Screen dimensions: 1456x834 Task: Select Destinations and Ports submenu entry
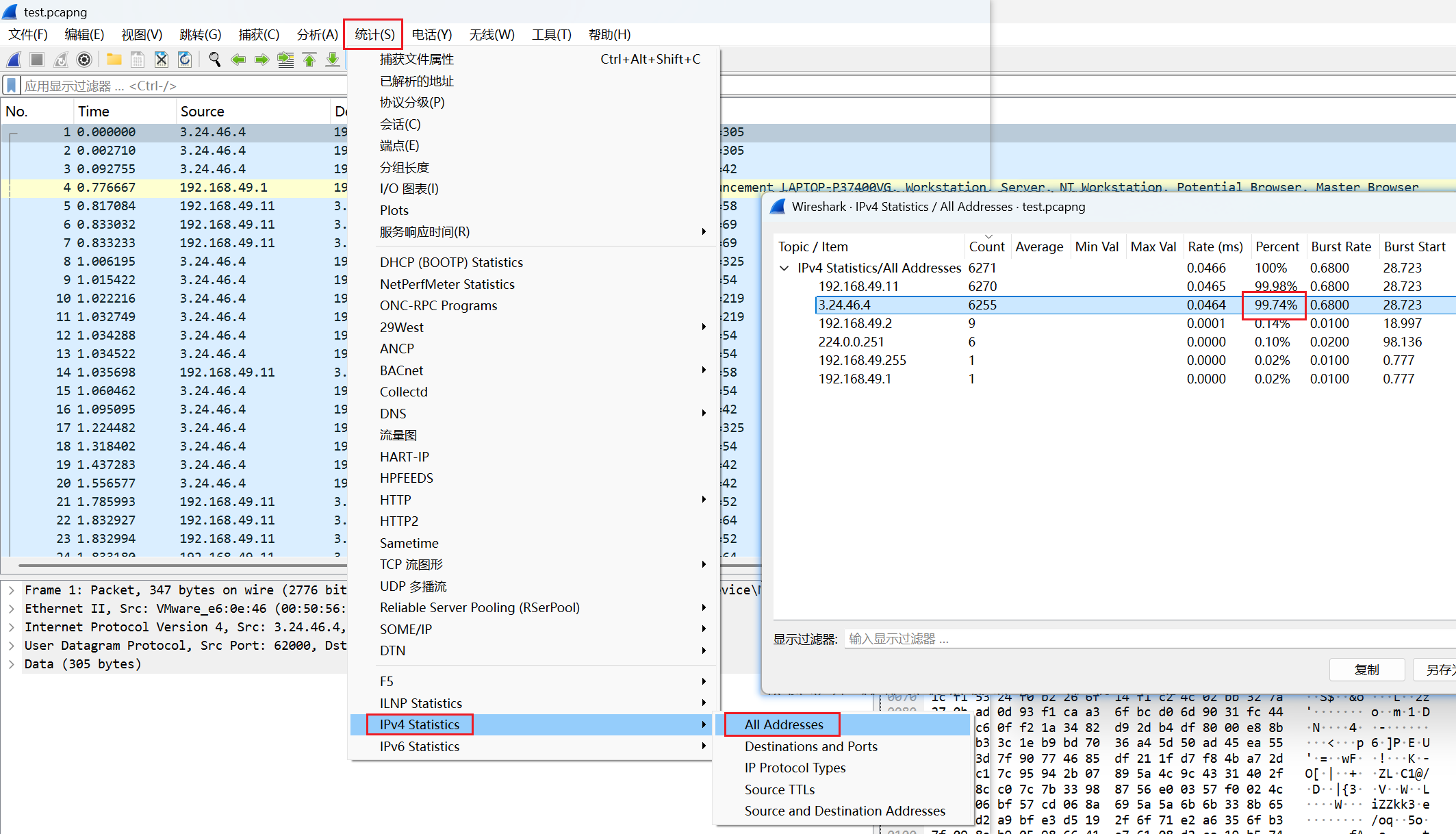pyautogui.click(x=810, y=746)
